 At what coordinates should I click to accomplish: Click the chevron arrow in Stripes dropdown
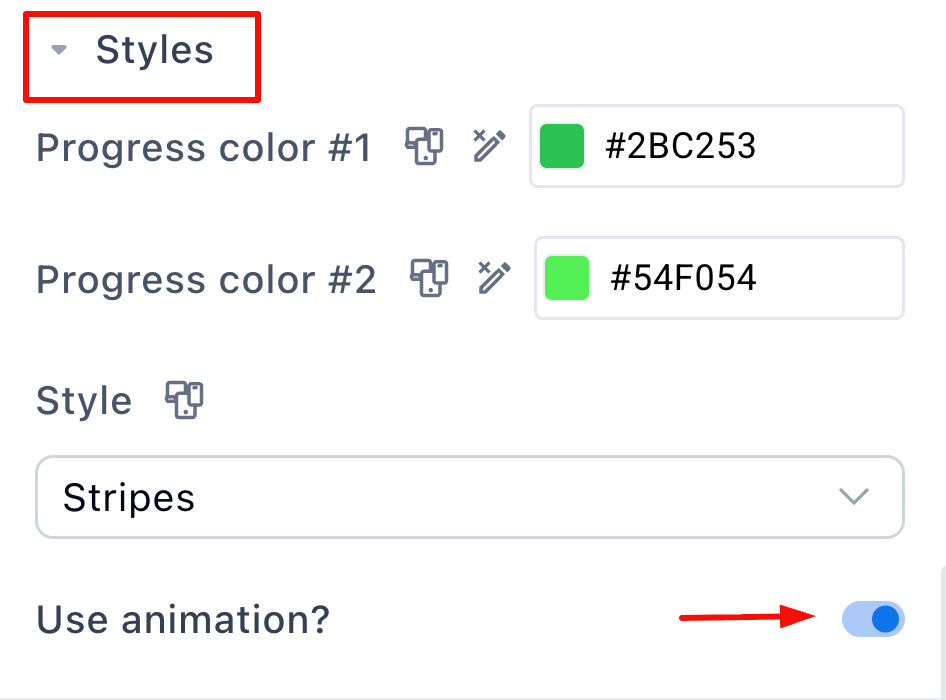[854, 497]
